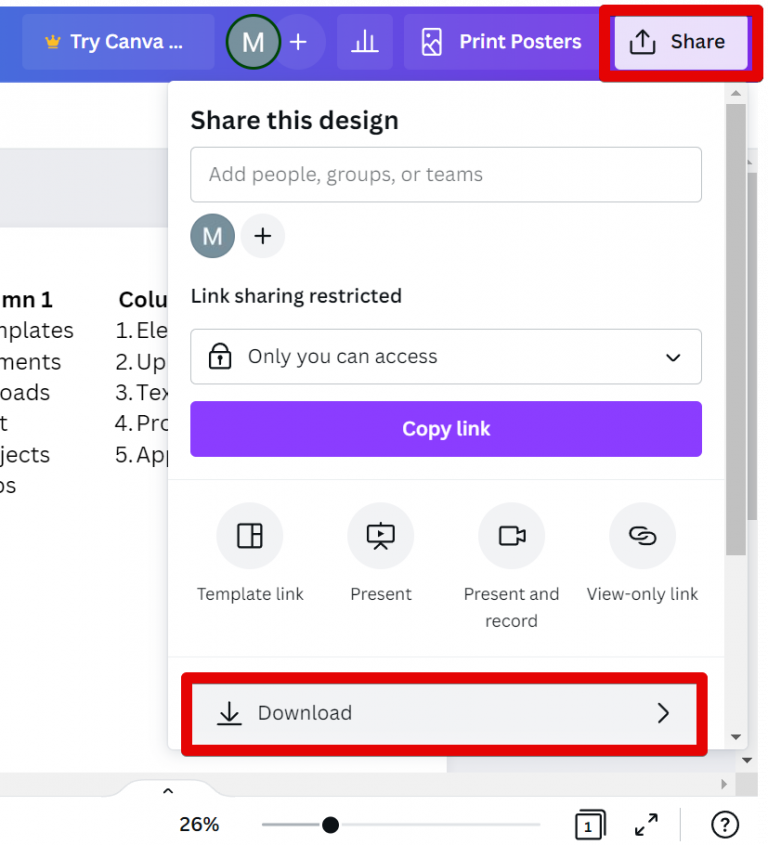Click the M account avatar in toolbar
Screen dimensions: 768x845
tap(253, 41)
